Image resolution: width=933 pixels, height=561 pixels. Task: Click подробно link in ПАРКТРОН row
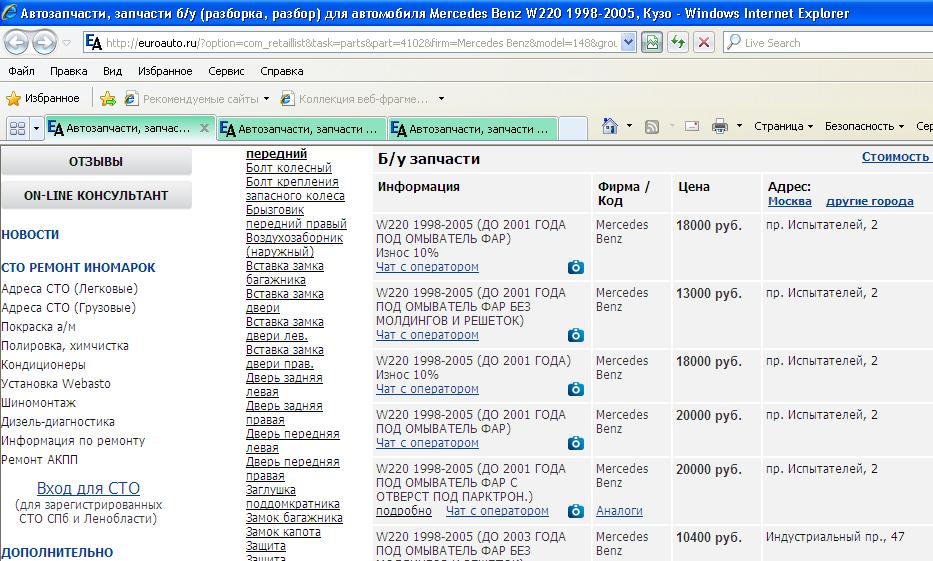click(x=404, y=510)
